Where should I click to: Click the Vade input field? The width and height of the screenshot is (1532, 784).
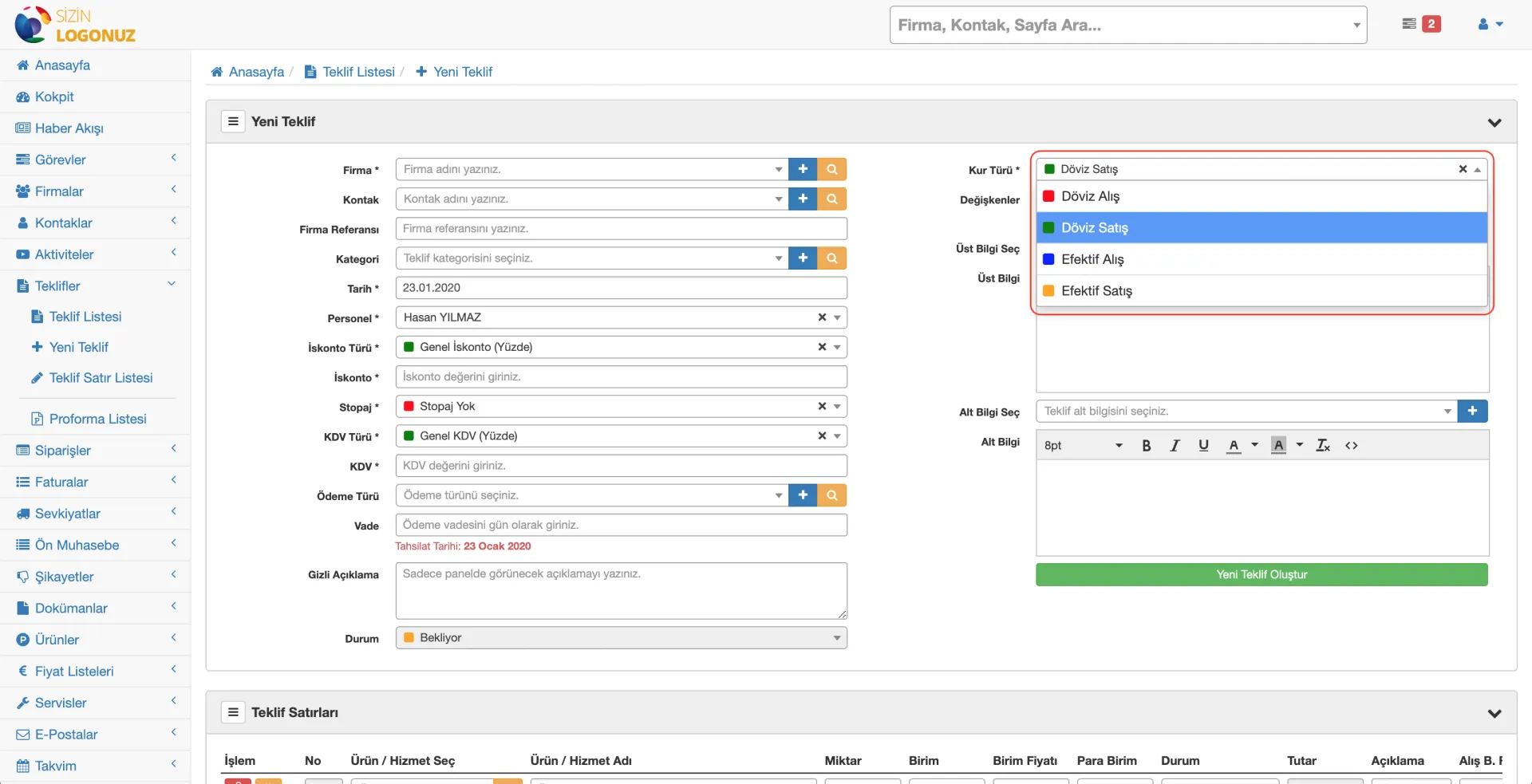[621, 525]
